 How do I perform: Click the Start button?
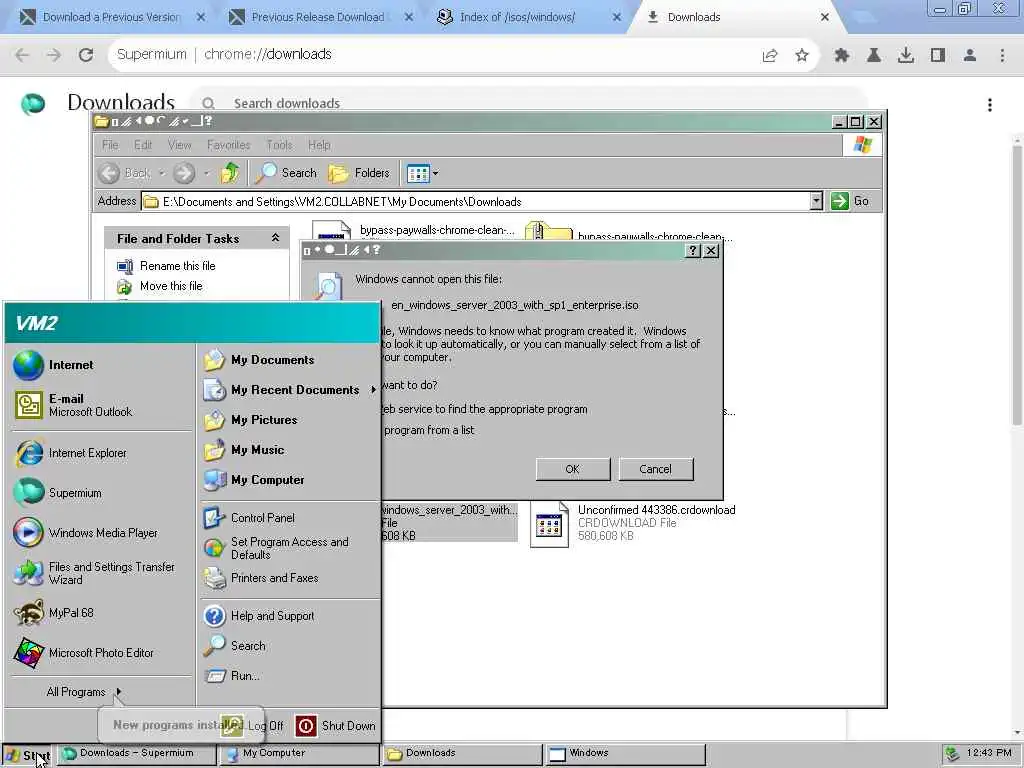tap(27, 755)
